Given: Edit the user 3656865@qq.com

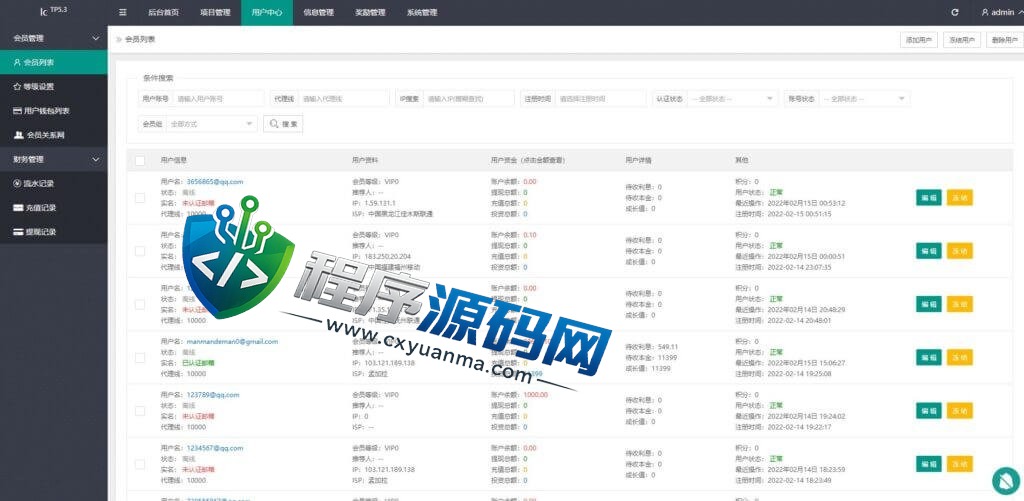Looking at the screenshot, I should click(929, 198).
